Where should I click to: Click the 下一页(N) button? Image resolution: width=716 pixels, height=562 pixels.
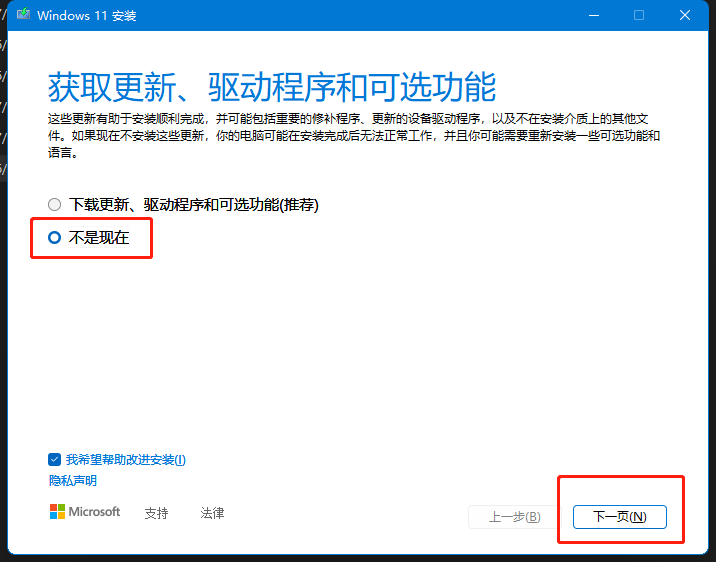(620, 517)
